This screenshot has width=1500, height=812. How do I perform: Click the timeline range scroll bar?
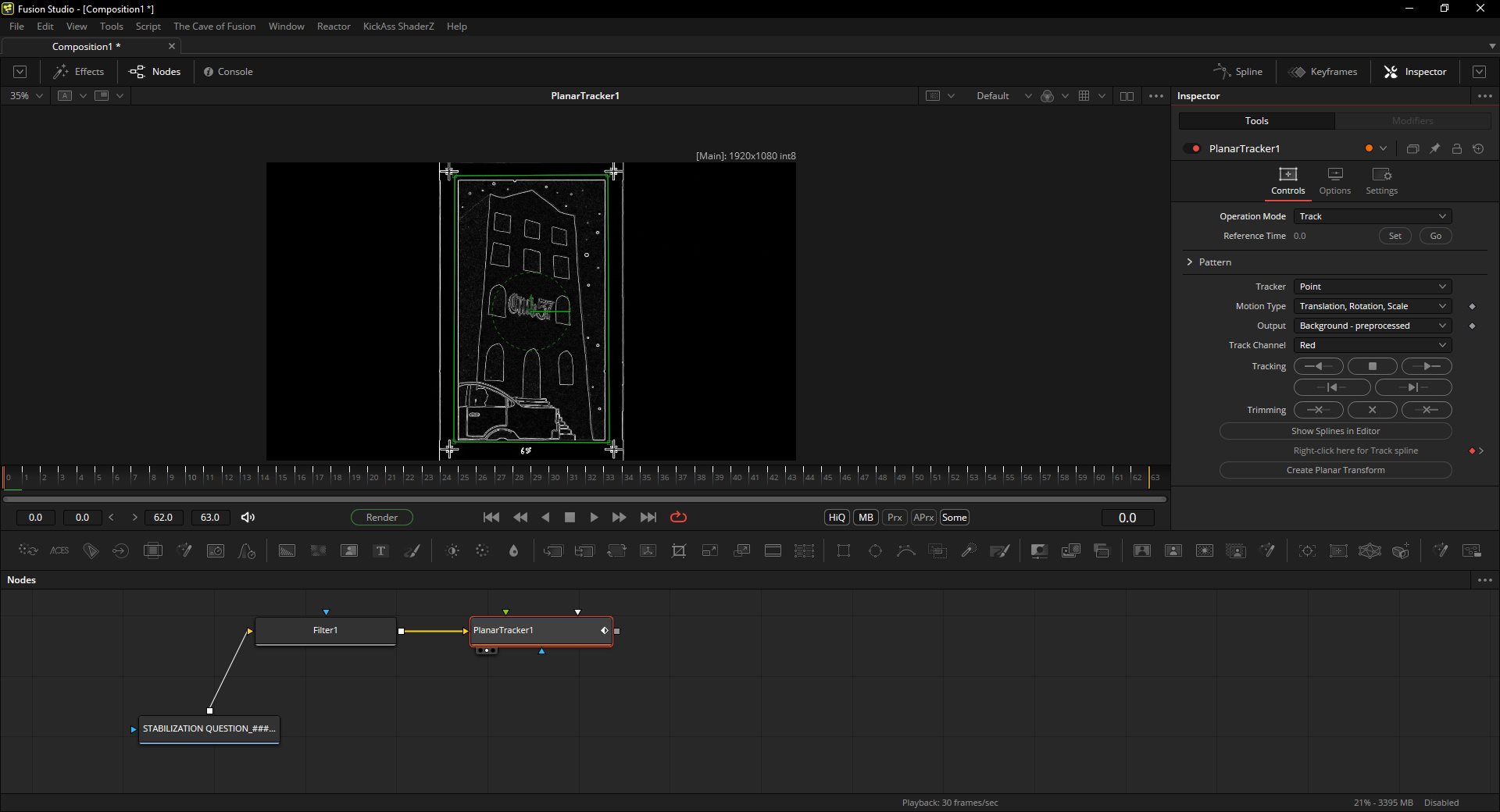[x=584, y=499]
